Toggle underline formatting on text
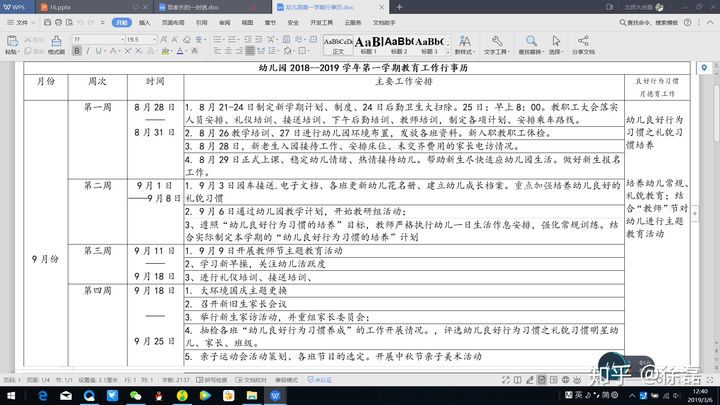The image size is (720, 405). (100, 51)
